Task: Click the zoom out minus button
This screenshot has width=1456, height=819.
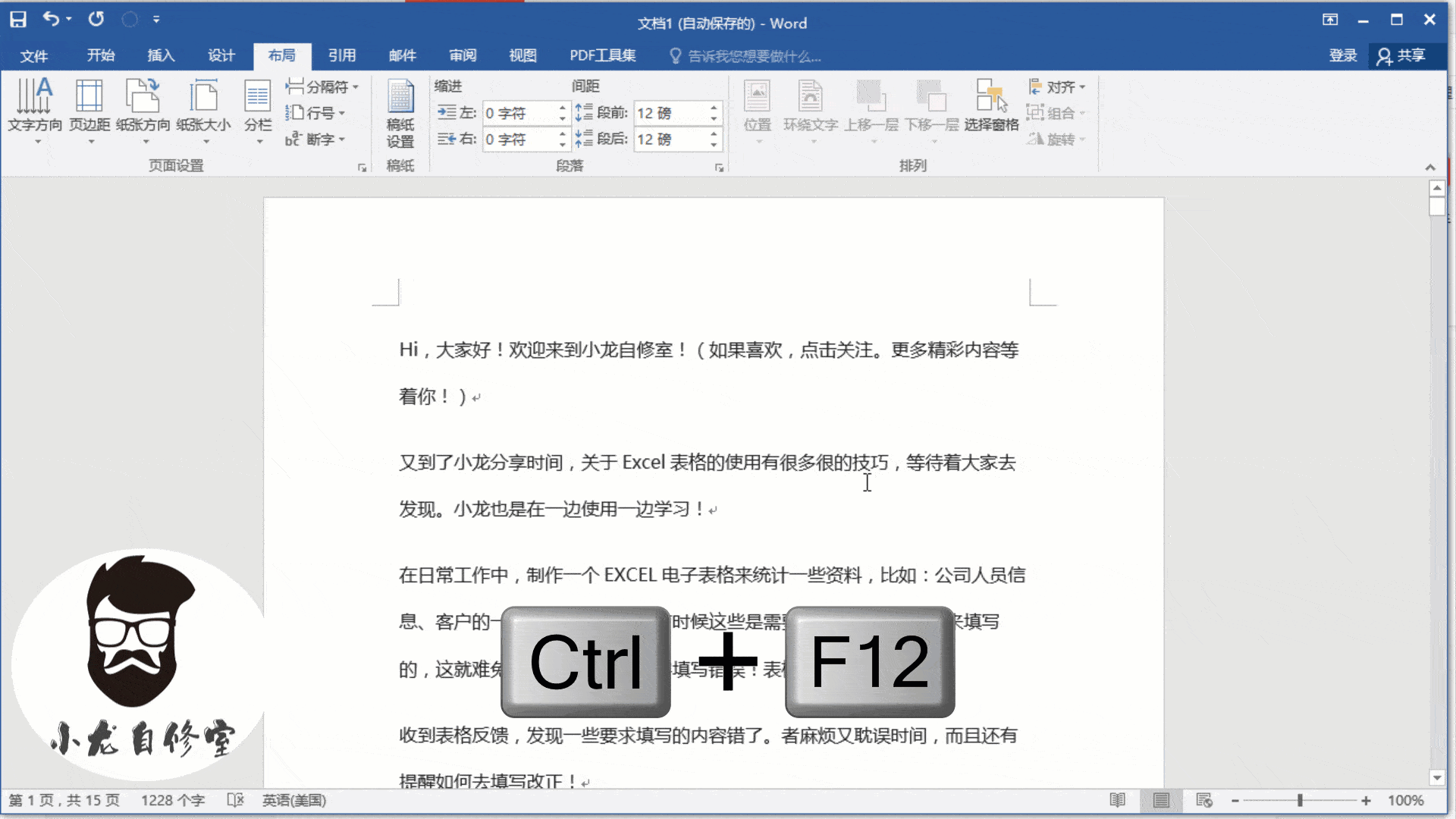Action: 1235,801
